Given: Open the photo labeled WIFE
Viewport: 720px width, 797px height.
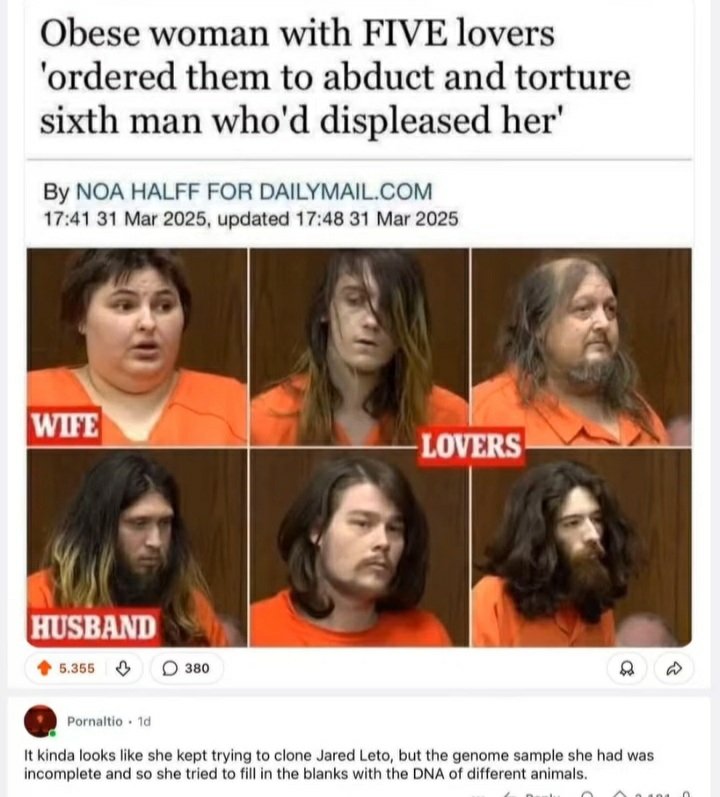Looking at the screenshot, I should (137, 347).
